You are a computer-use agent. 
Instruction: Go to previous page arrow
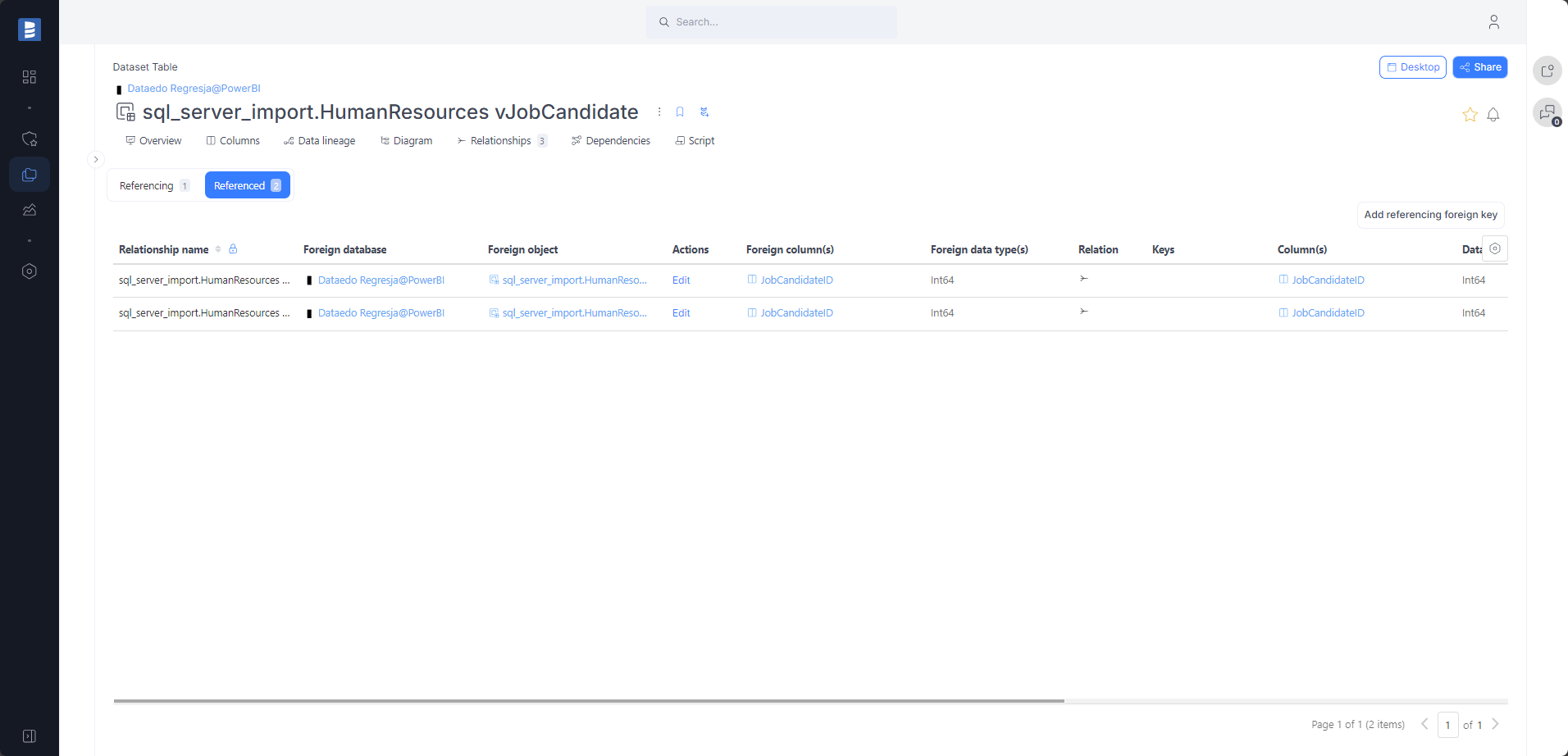click(x=1424, y=724)
